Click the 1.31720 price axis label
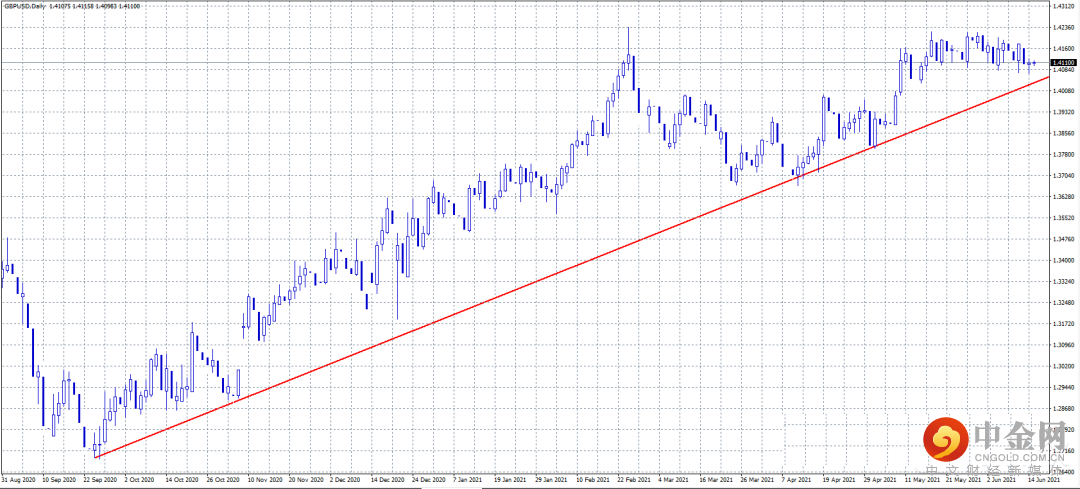1080x489 pixels. click(x=1063, y=324)
